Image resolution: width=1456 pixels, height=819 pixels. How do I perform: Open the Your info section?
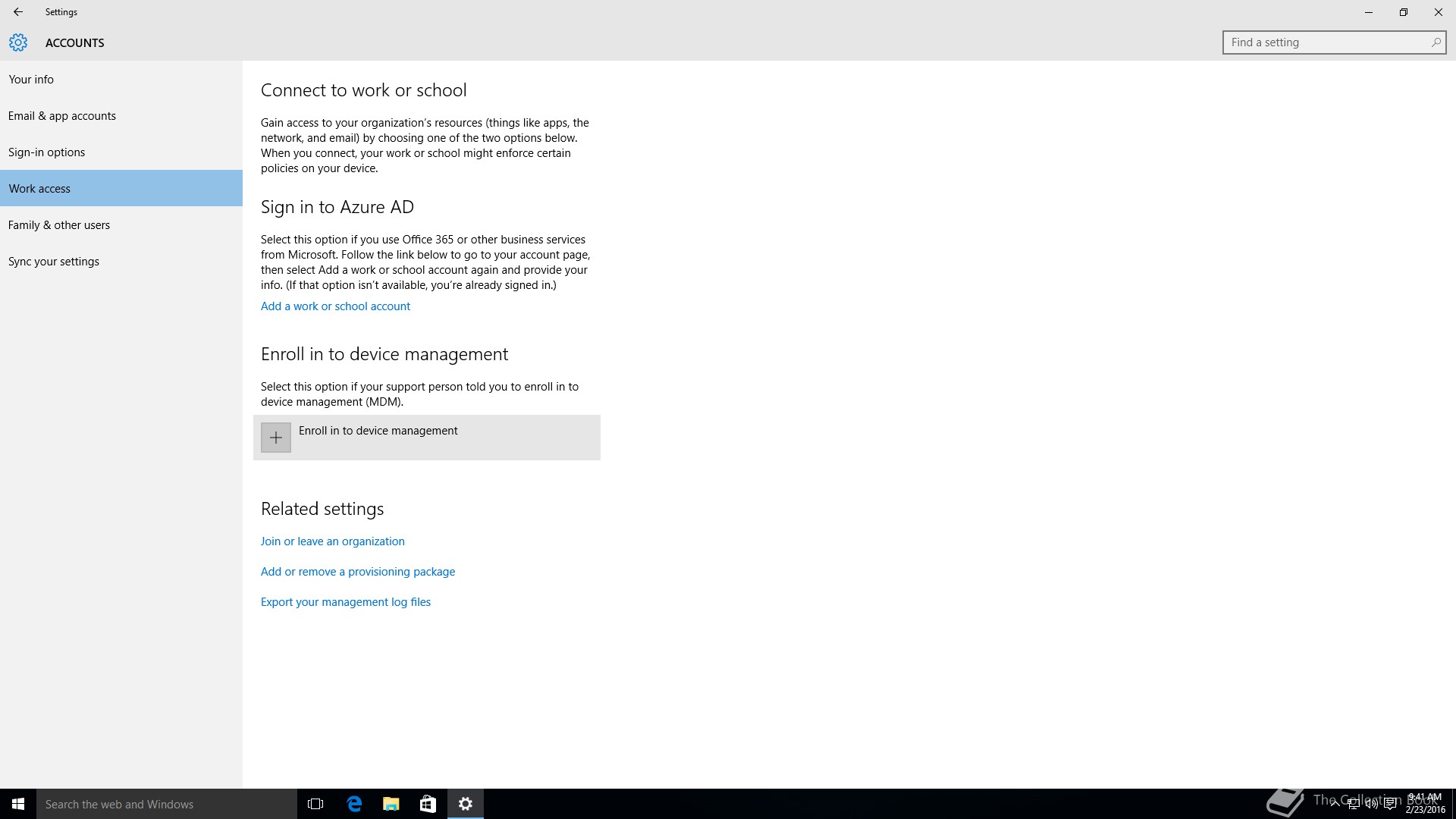121,79
